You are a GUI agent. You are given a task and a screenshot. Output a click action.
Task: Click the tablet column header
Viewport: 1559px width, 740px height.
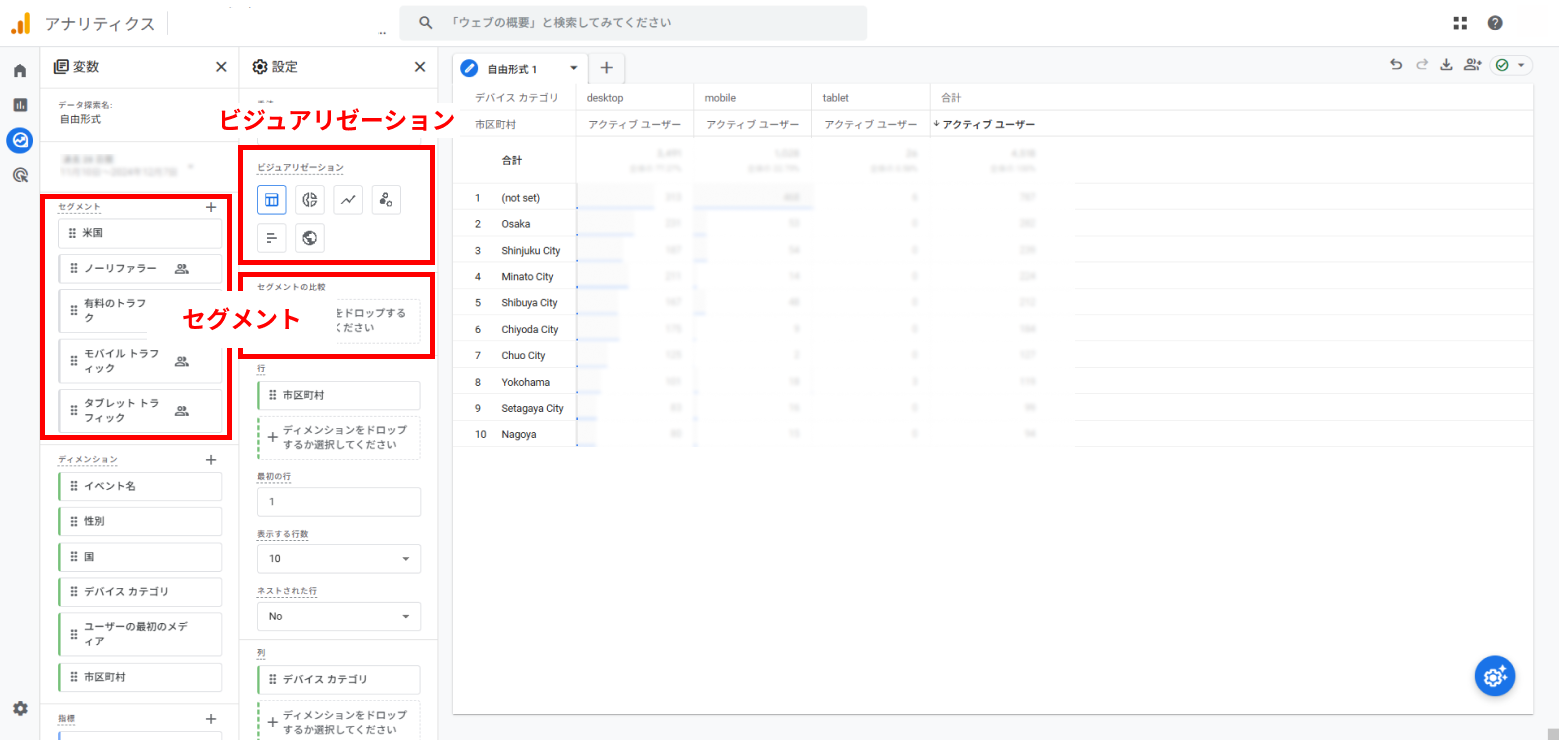click(835, 98)
